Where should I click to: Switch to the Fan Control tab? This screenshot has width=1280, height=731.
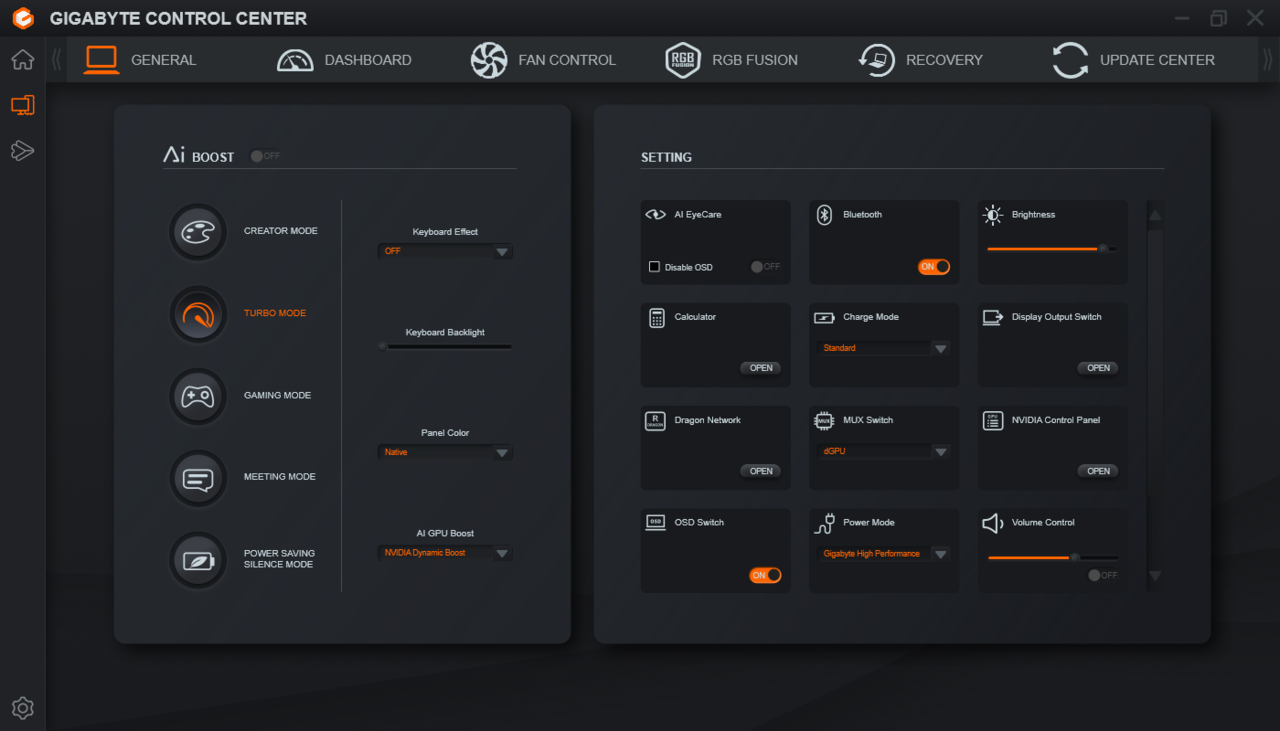click(x=543, y=60)
